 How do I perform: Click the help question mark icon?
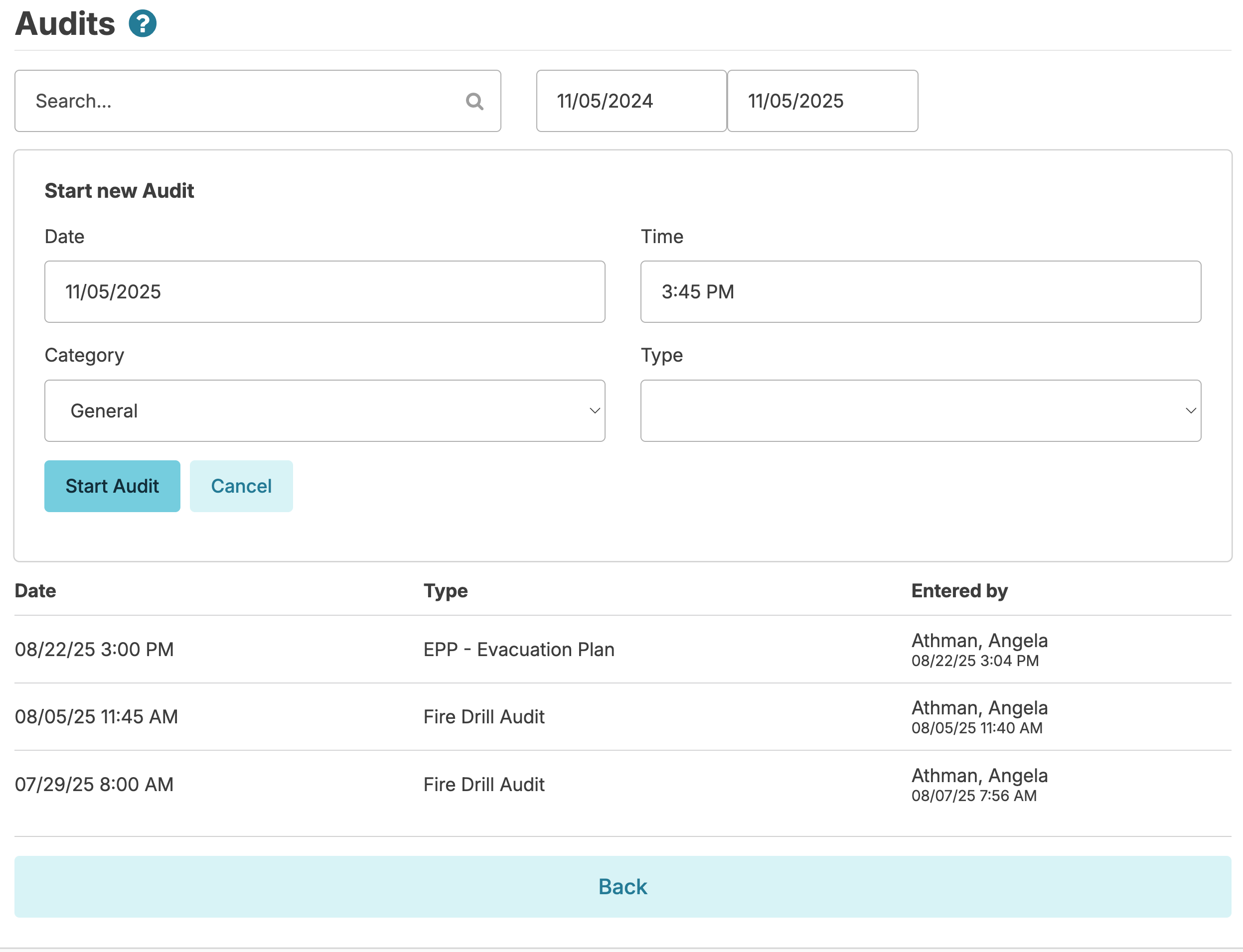pos(142,24)
